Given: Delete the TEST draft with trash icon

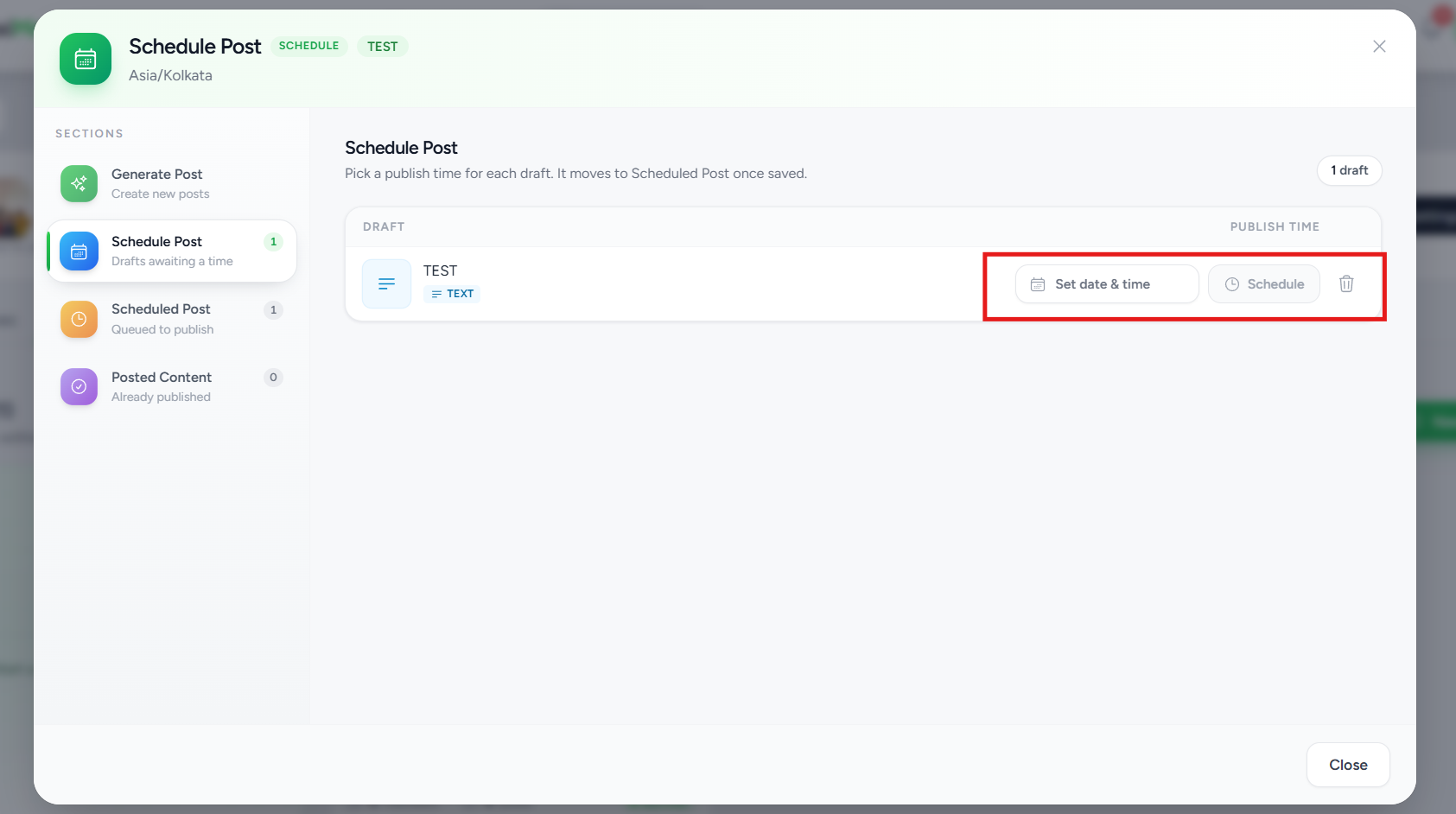Looking at the screenshot, I should [1346, 283].
